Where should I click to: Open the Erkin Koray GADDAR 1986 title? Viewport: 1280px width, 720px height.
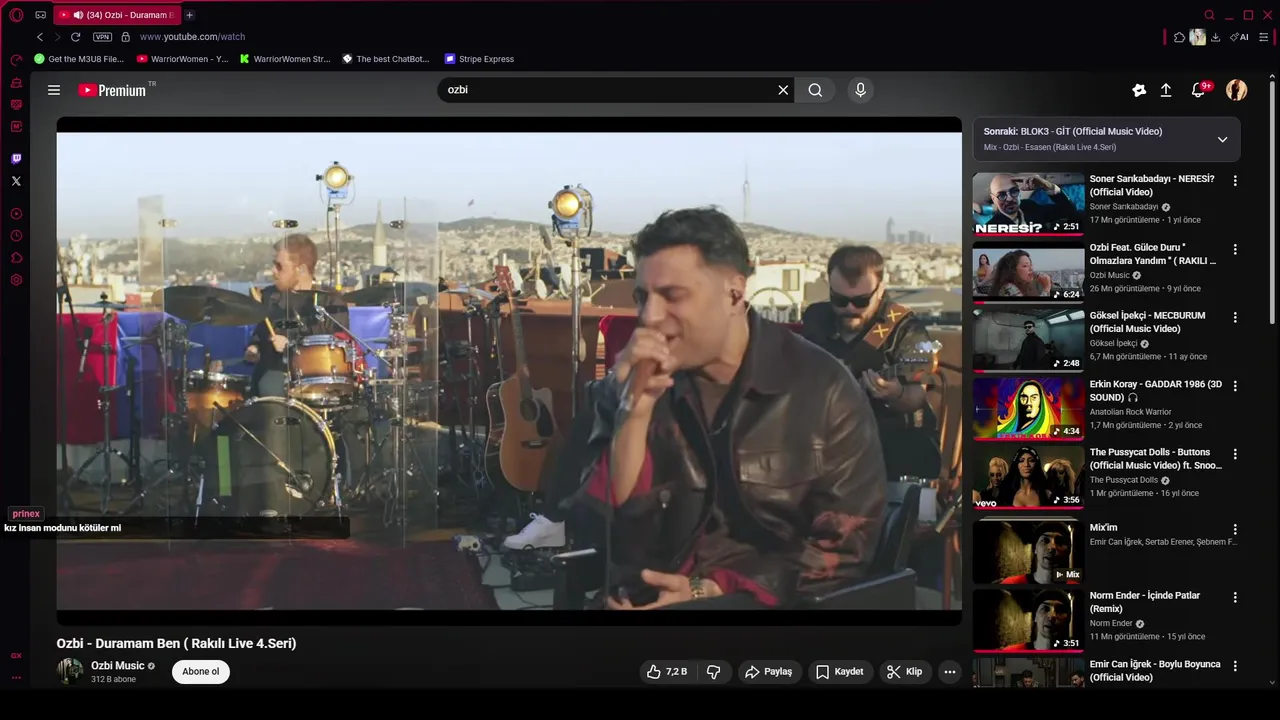click(1156, 391)
